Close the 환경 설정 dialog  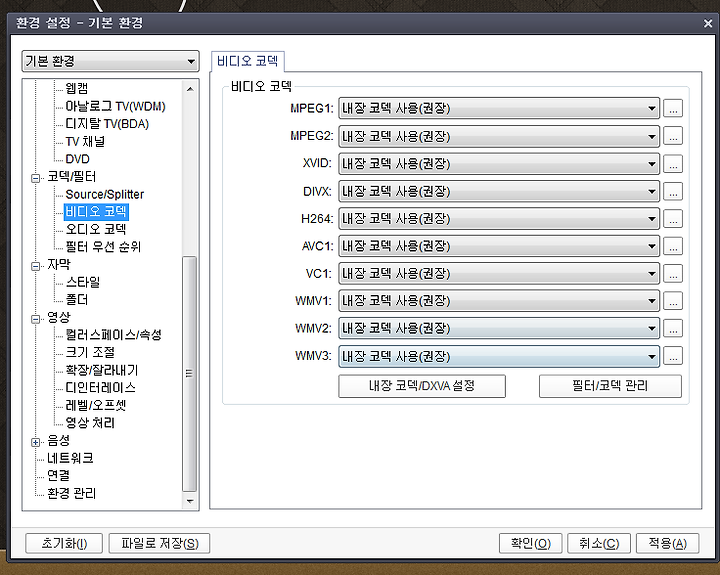click(x=708, y=23)
